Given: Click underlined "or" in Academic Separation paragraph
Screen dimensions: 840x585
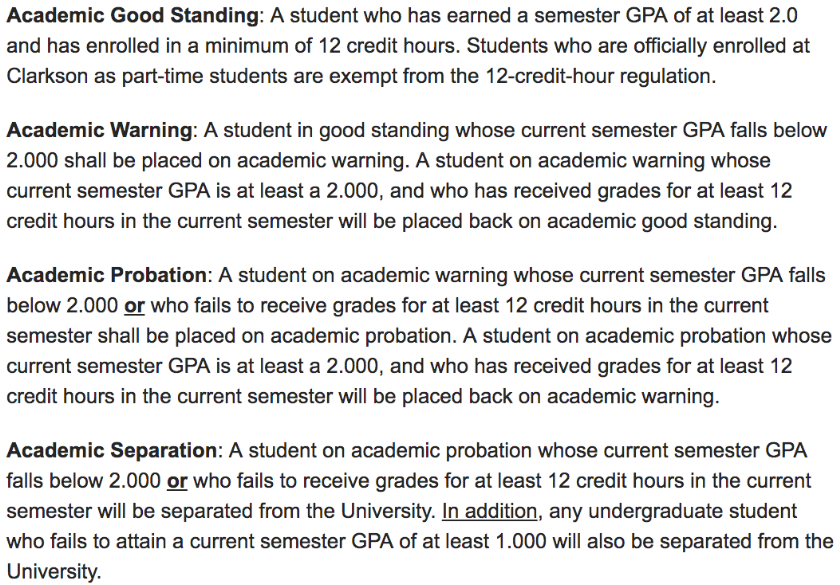Looking at the screenshot, I should (x=177, y=481).
